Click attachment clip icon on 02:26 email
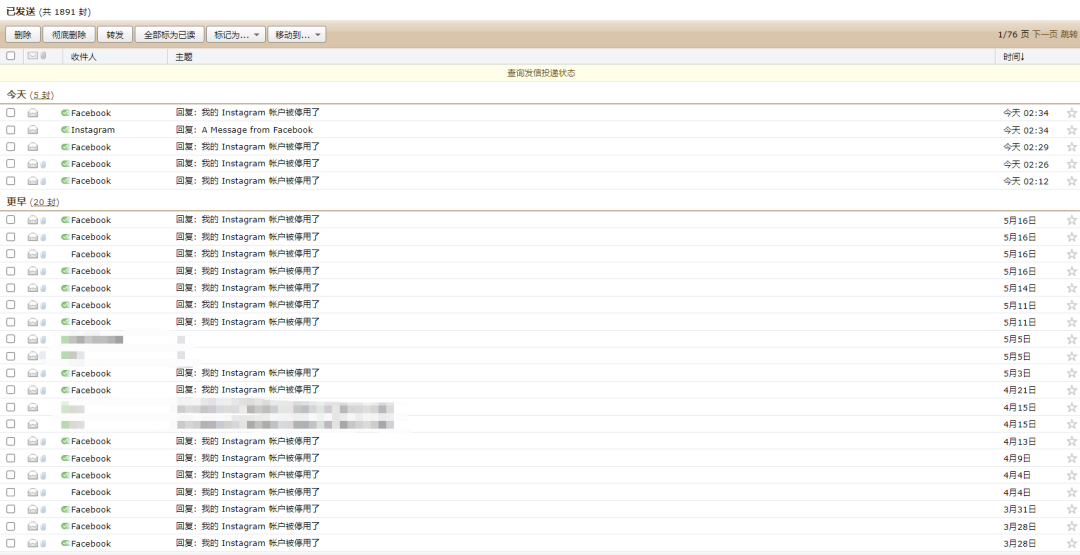1080x555 pixels. click(x=43, y=164)
